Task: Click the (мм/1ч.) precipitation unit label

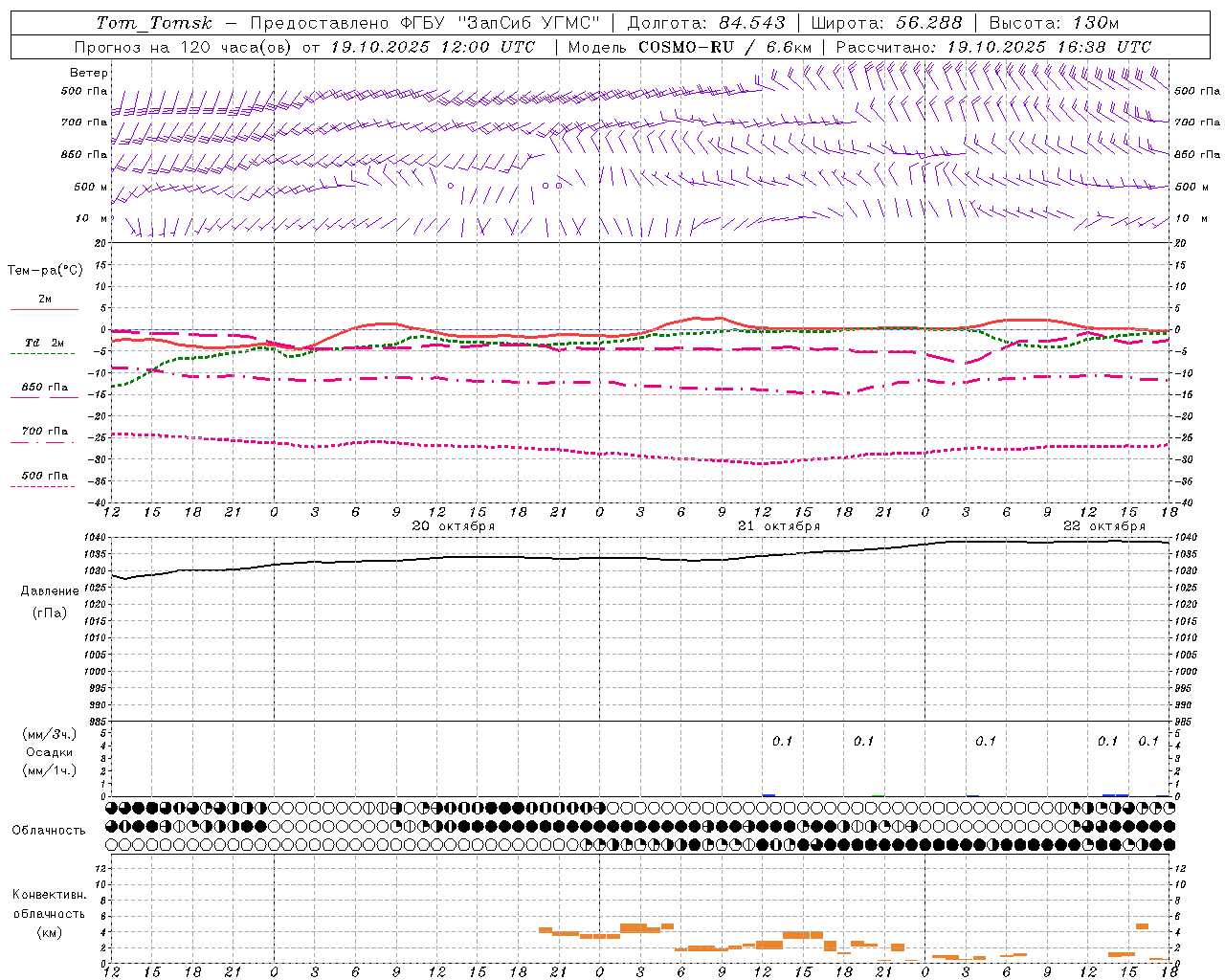Action: (50, 770)
